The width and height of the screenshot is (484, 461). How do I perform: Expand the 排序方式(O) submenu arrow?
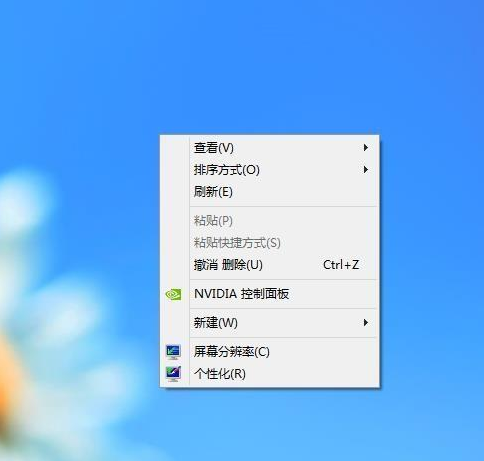[366, 170]
